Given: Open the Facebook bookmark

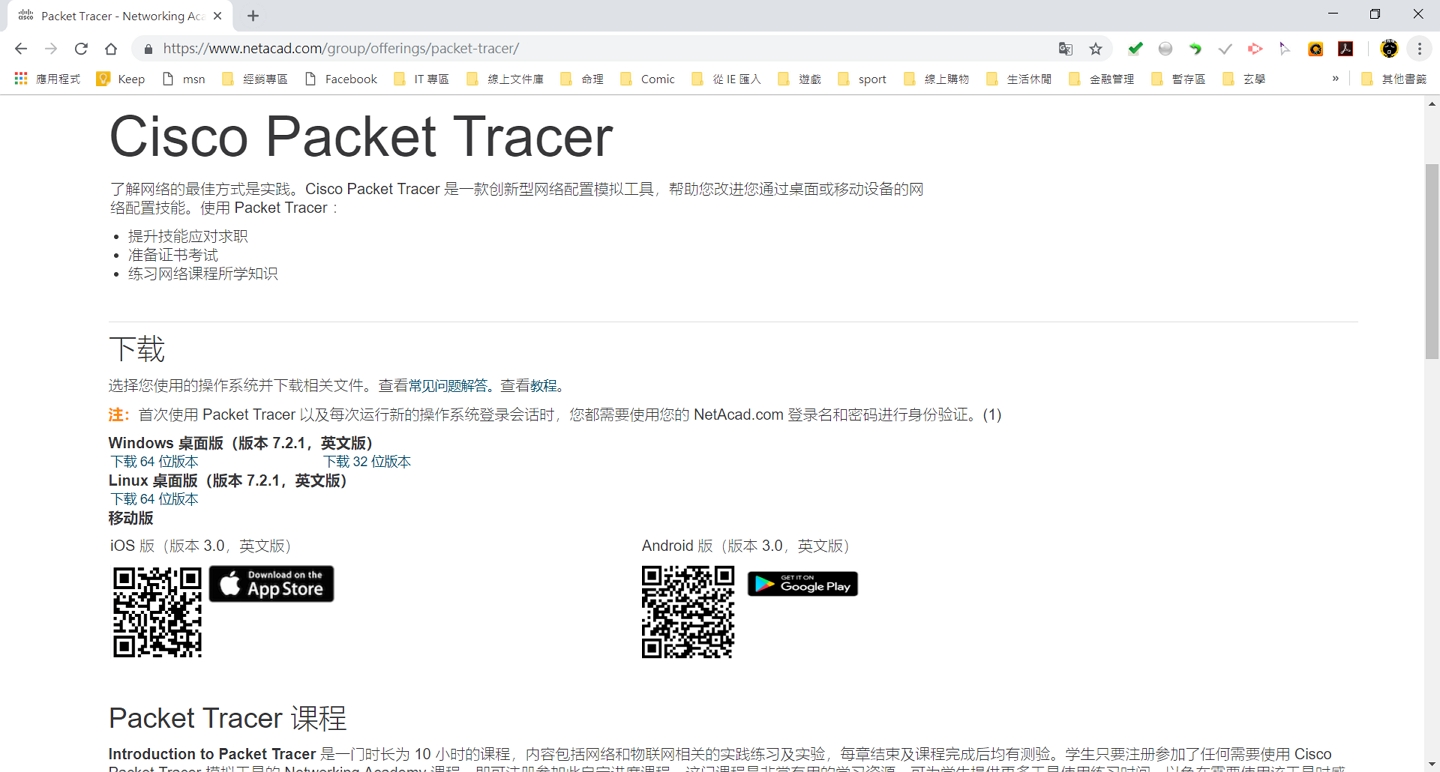Looking at the screenshot, I should [x=340, y=79].
